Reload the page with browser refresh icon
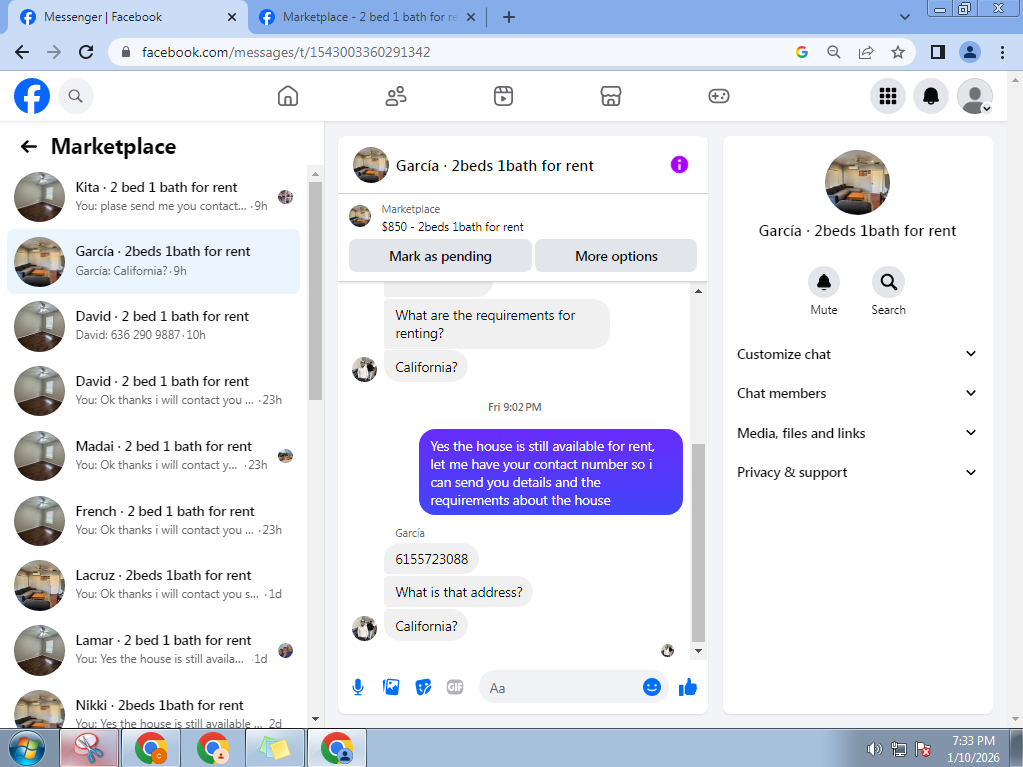The width and height of the screenshot is (1023, 767). click(85, 52)
